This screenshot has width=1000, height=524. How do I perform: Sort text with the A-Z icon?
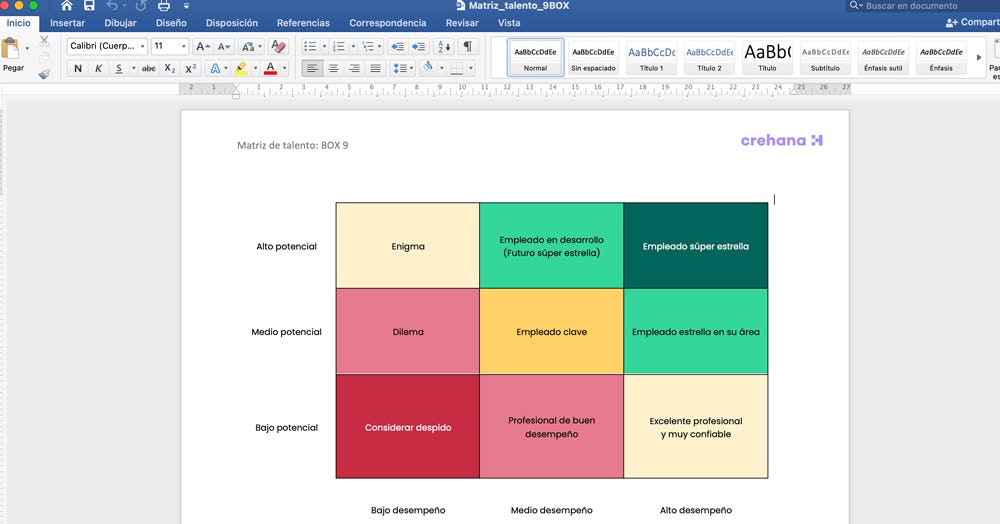click(444, 47)
